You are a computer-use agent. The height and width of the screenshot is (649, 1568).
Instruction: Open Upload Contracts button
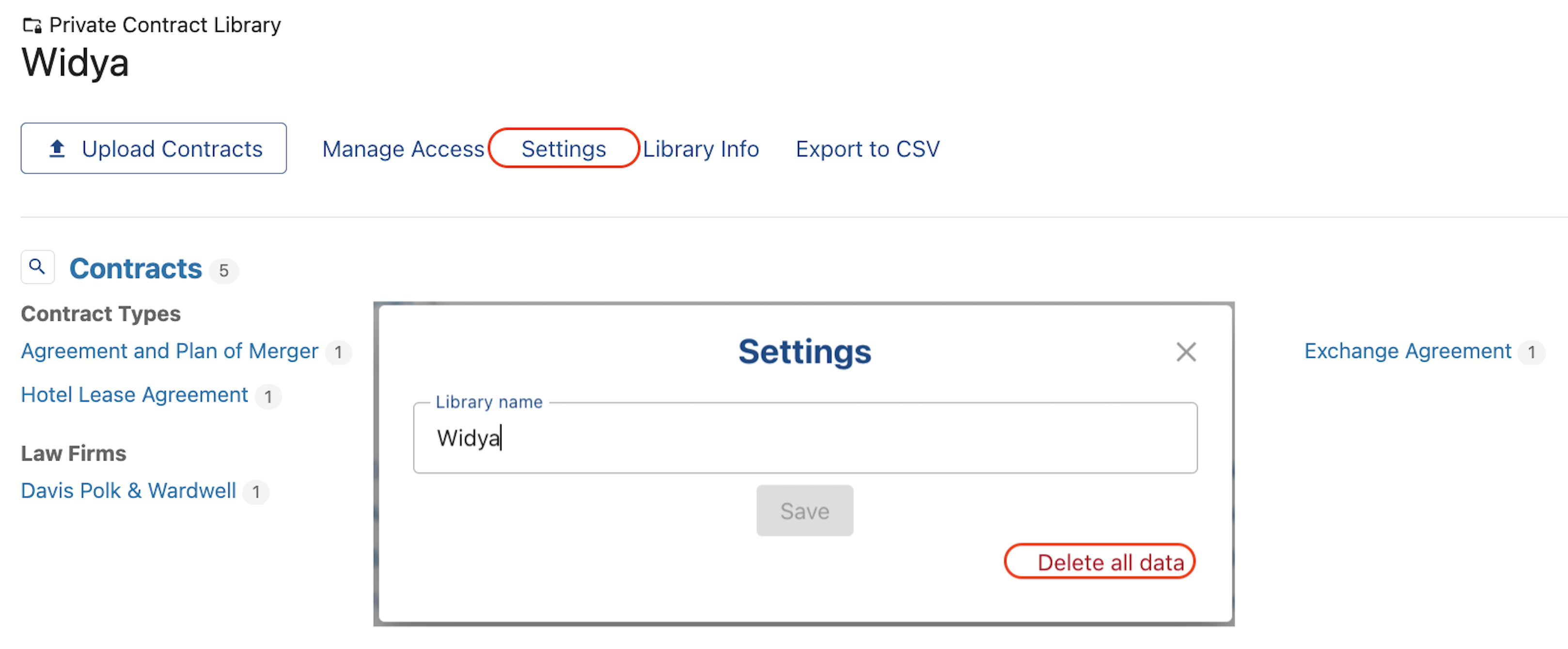tap(154, 148)
